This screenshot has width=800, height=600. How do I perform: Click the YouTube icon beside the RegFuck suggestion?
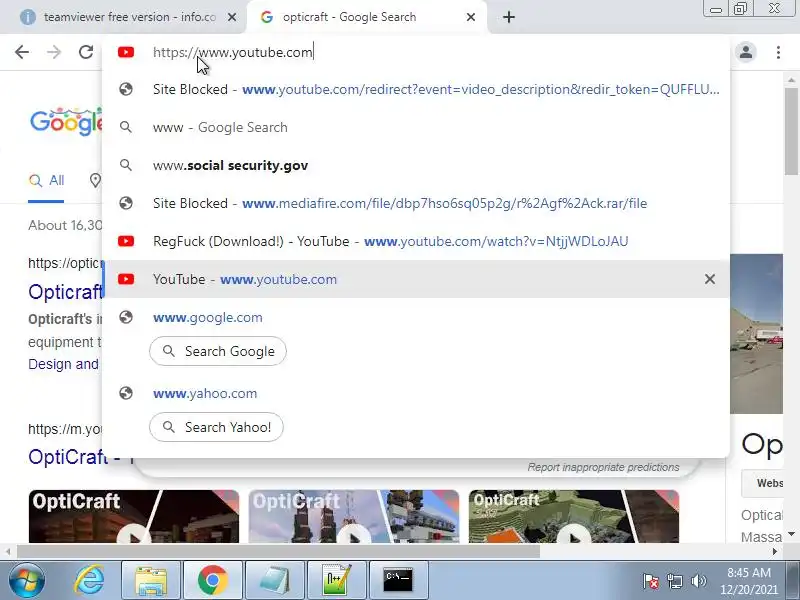[x=126, y=241]
